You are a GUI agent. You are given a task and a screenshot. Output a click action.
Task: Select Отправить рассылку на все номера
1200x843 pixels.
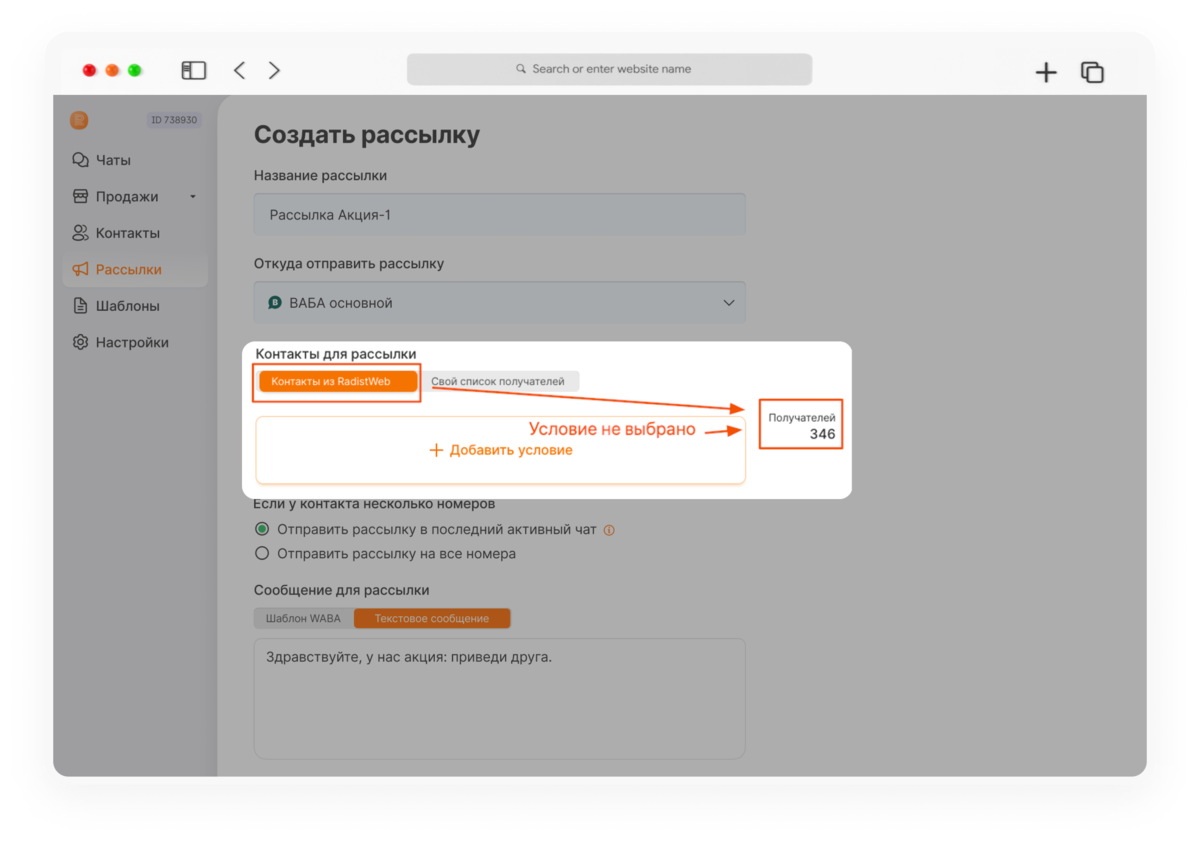pyautogui.click(x=262, y=553)
